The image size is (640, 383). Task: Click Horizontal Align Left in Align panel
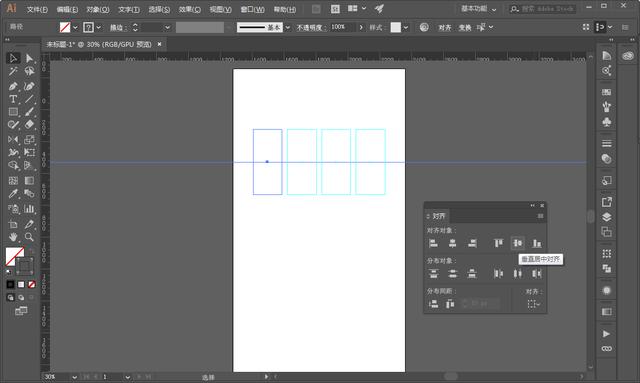[x=433, y=243]
